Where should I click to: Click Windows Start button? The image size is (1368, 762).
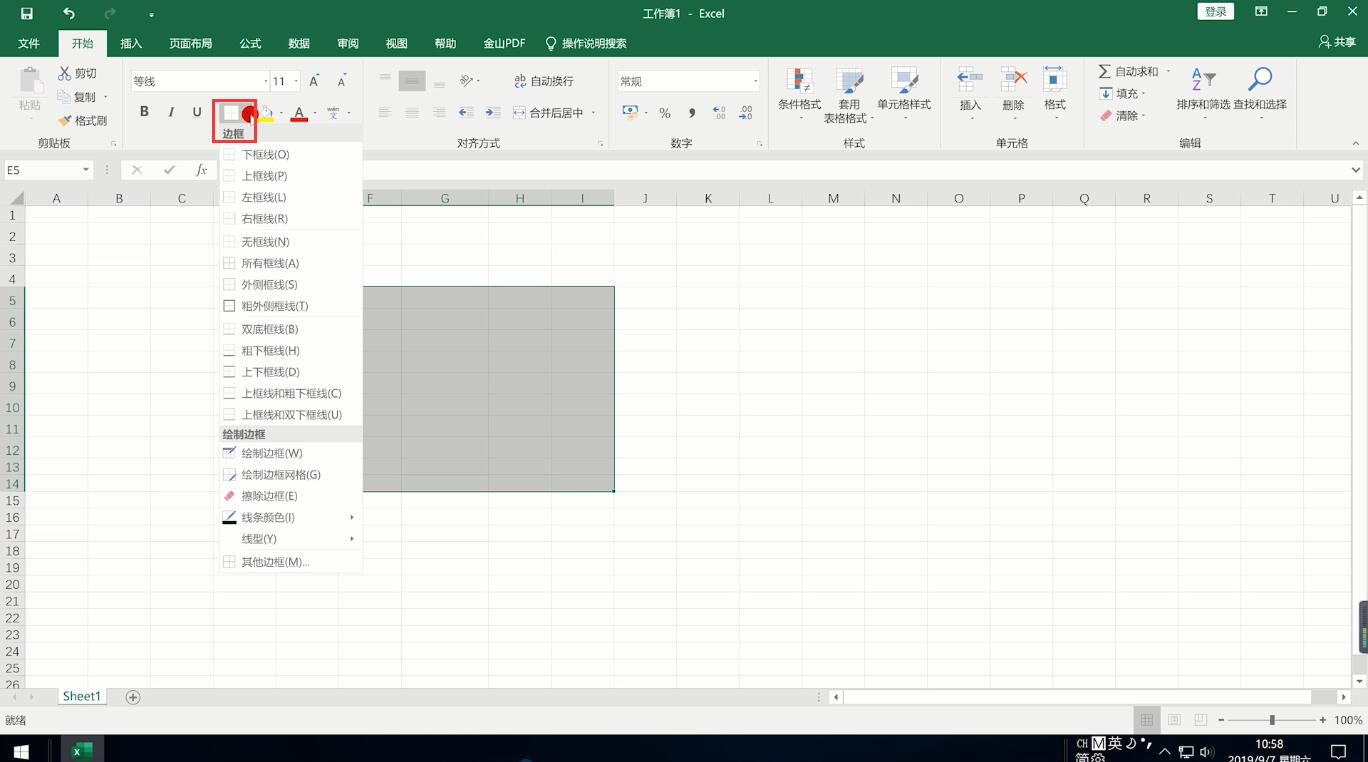coord(21,750)
